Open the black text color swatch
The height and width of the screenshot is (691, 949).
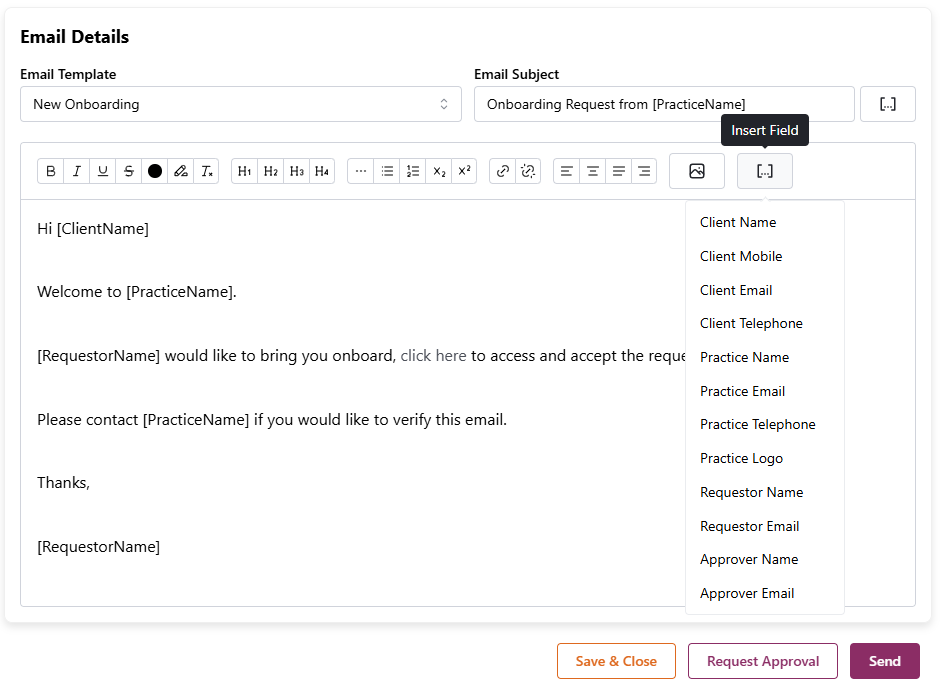click(x=155, y=171)
